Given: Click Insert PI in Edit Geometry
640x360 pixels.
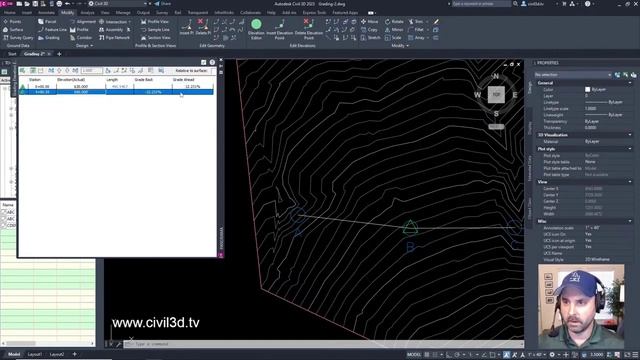Looking at the screenshot, I should click(x=187, y=27).
